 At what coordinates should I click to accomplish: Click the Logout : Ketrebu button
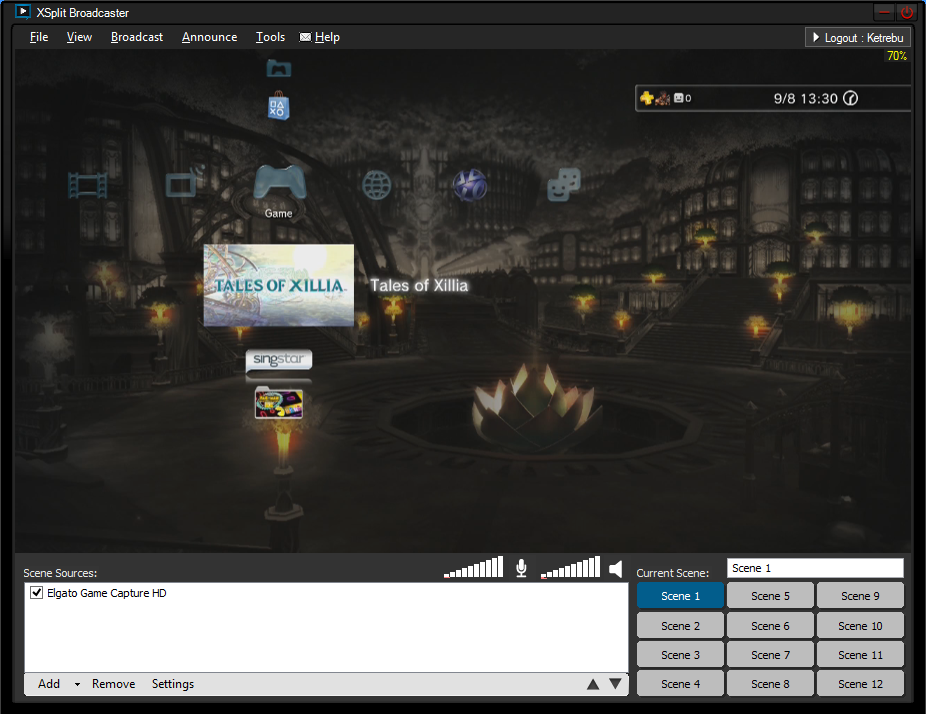pyautogui.click(x=857, y=38)
